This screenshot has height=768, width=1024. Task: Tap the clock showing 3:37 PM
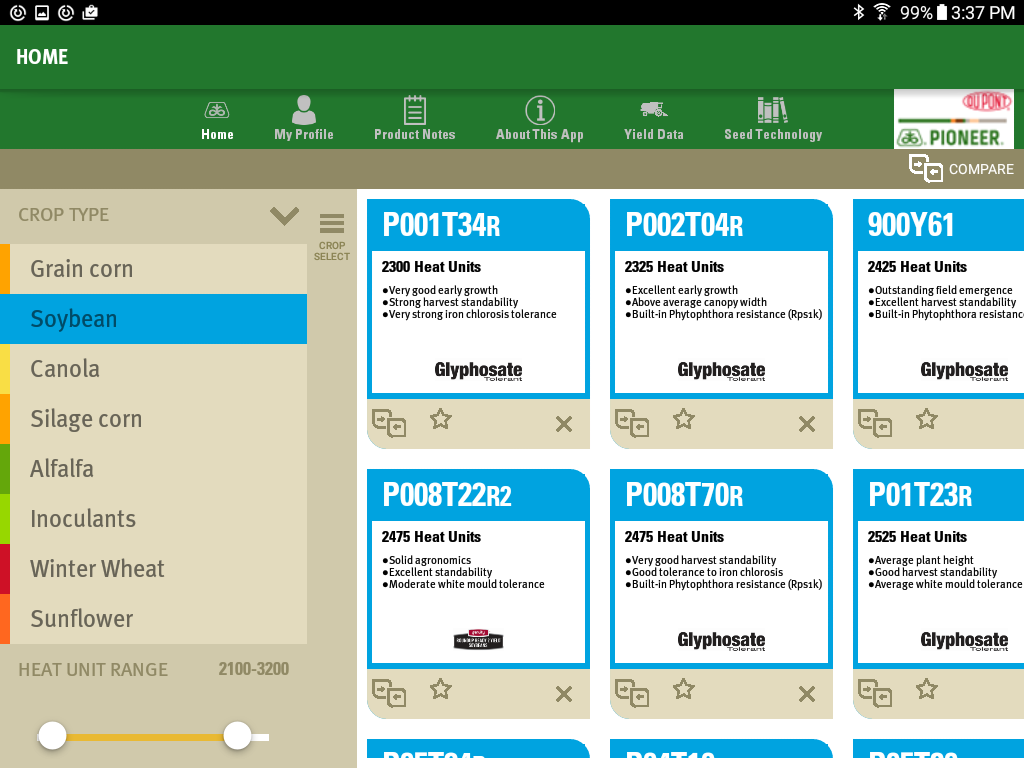[983, 12]
